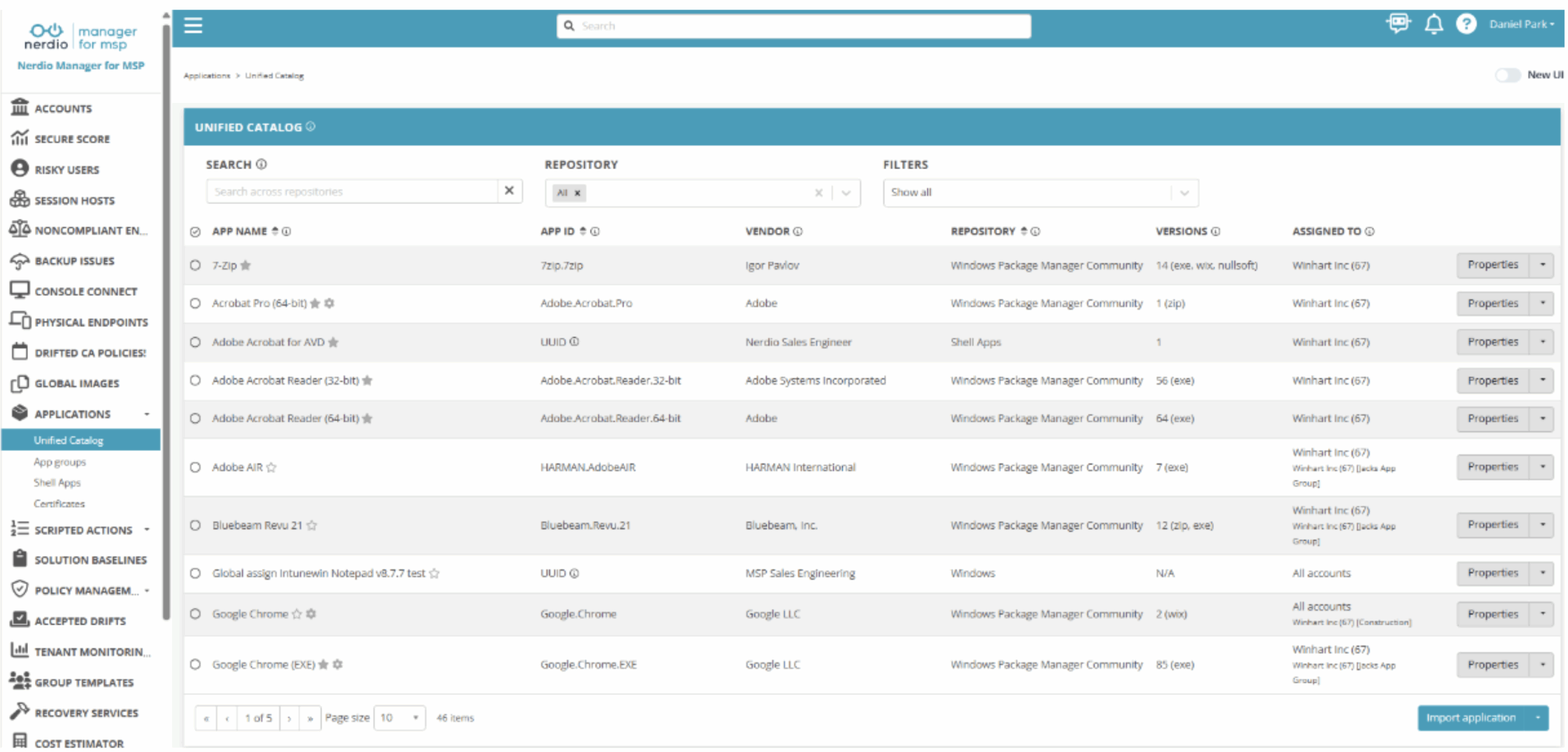The image size is (1568, 752).
Task: Click info icon next to Unified Catalog title
Action: click(311, 126)
